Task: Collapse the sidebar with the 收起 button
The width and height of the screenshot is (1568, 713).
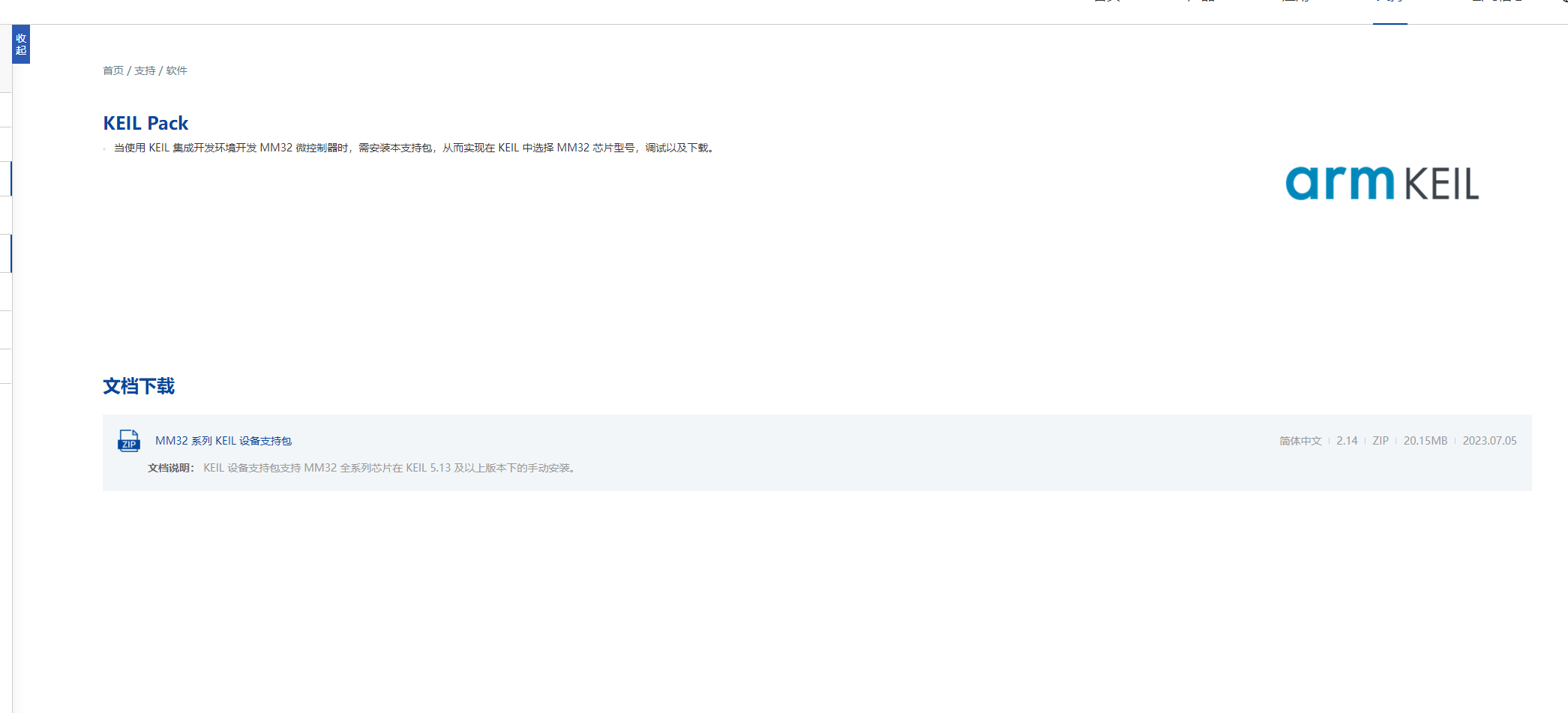Action: pos(21,44)
